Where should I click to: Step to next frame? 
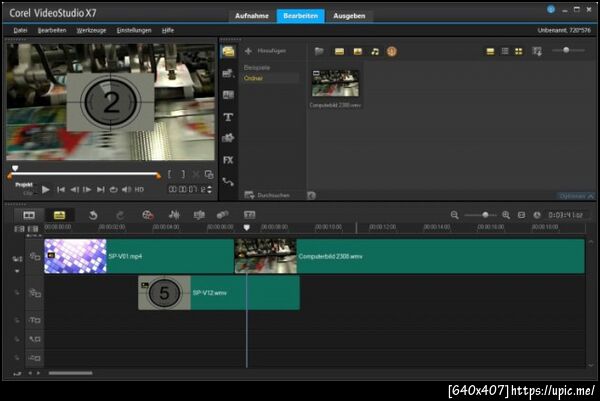(x=87, y=189)
